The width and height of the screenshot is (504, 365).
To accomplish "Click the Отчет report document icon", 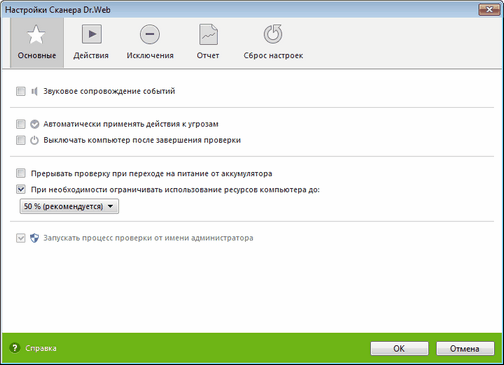I will click(208, 34).
